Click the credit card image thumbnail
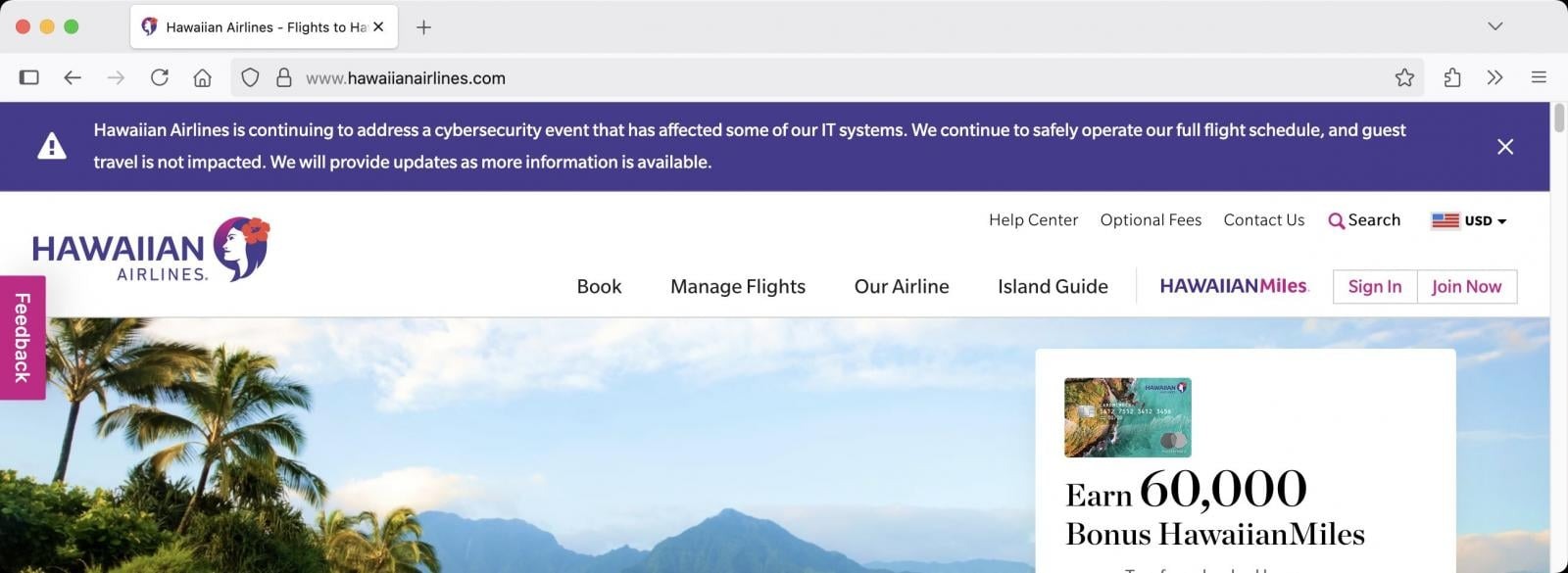This screenshot has height=573, width=1568. (x=1127, y=417)
